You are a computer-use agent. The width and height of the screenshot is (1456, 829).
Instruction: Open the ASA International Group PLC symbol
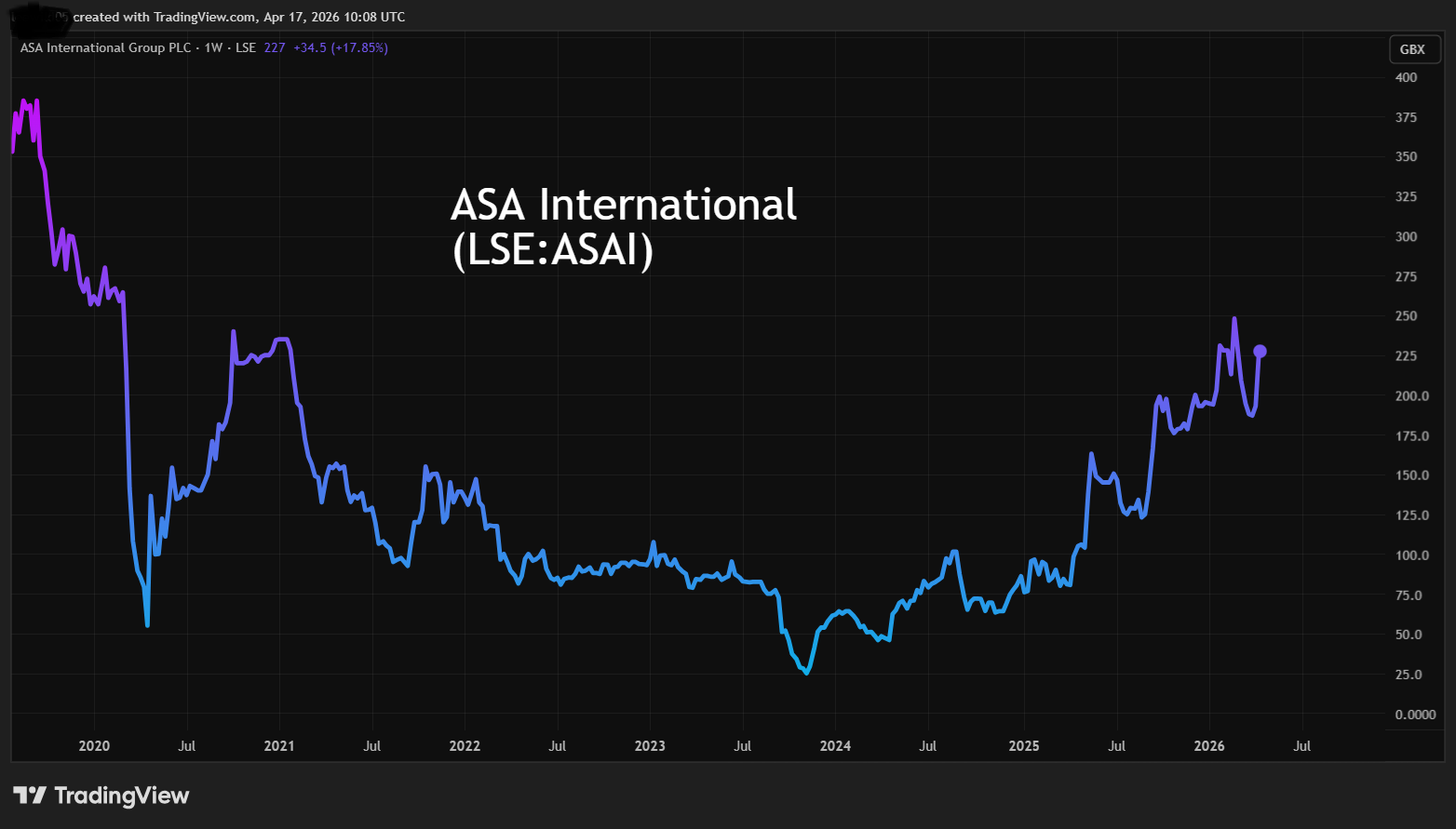coord(105,47)
